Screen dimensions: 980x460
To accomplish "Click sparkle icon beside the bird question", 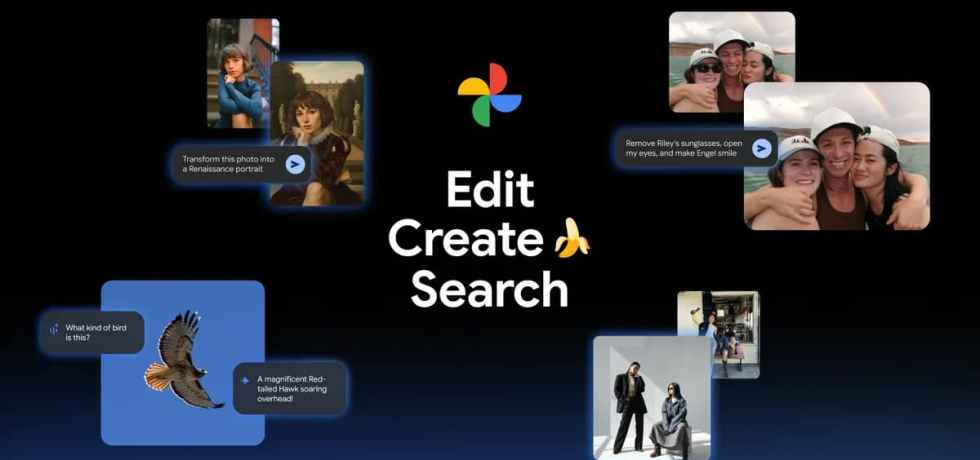I will click(53, 328).
